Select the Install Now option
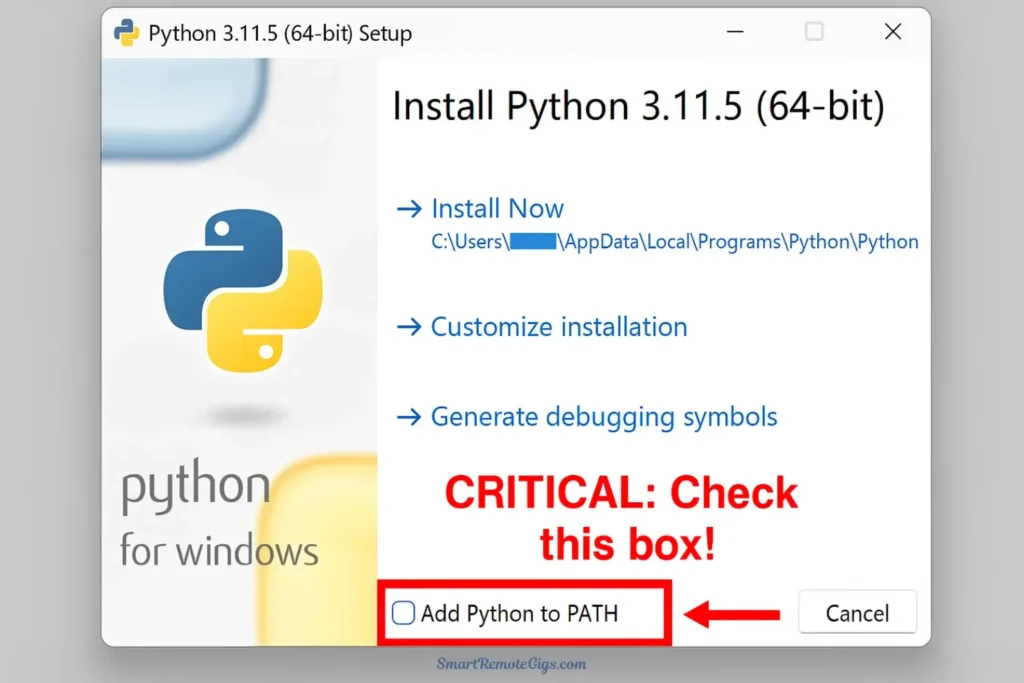 pyautogui.click(x=497, y=209)
